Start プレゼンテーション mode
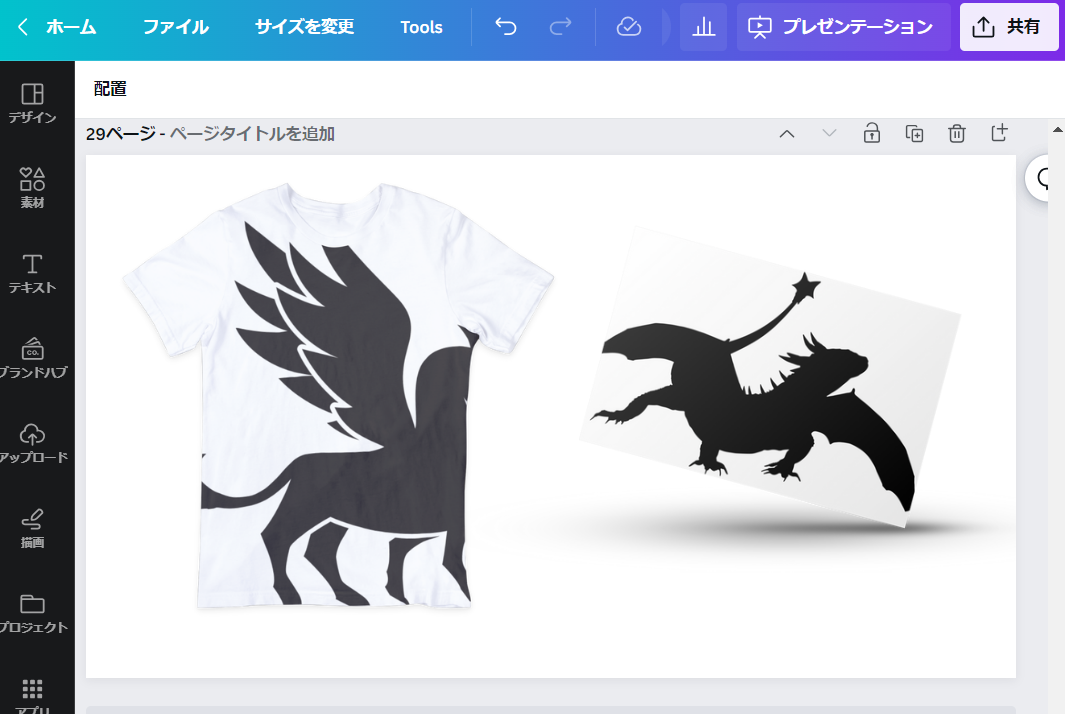Image resolution: width=1065 pixels, height=714 pixels. pos(842,27)
